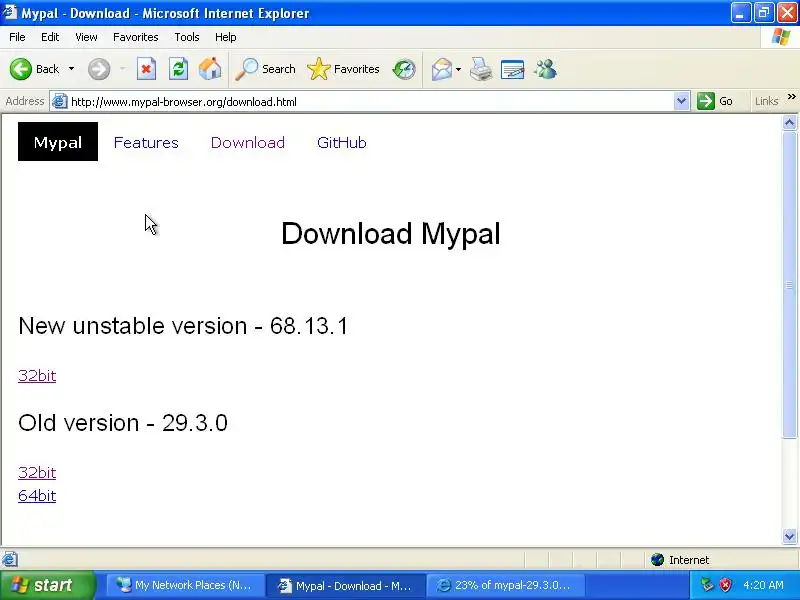Screen dimensions: 800x600
Task: Open the GitHub nav link
Action: point(342,142)
